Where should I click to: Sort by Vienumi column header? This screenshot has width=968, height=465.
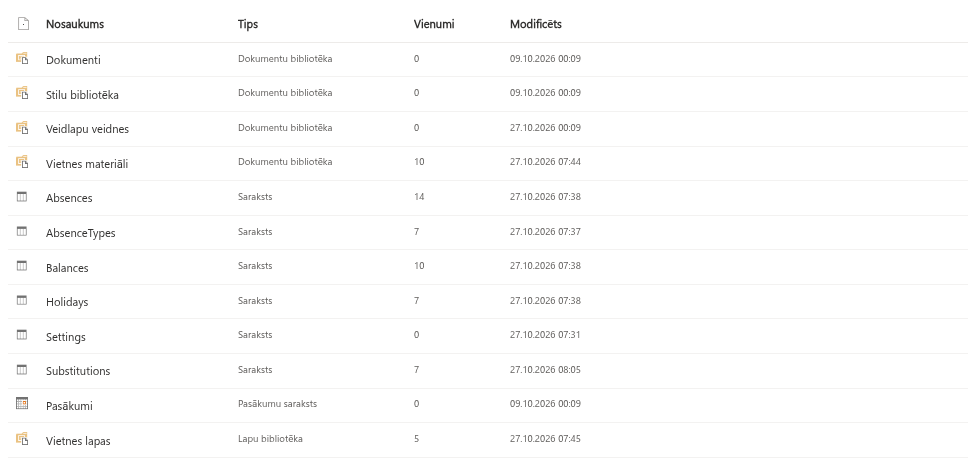tap(434, 24)
